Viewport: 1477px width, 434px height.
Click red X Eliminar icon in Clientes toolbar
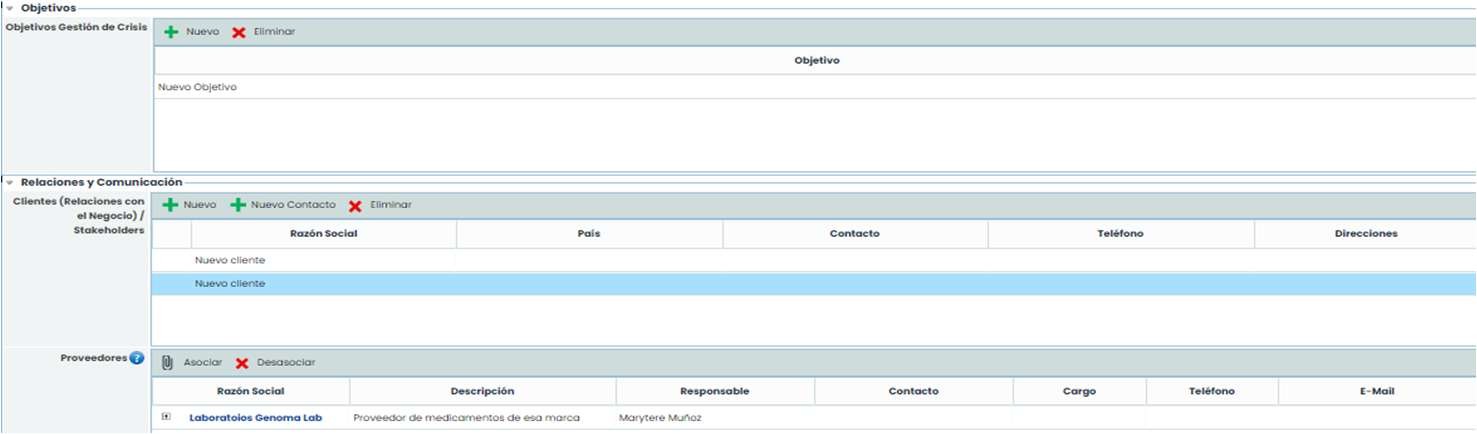(x=355, y=206)
